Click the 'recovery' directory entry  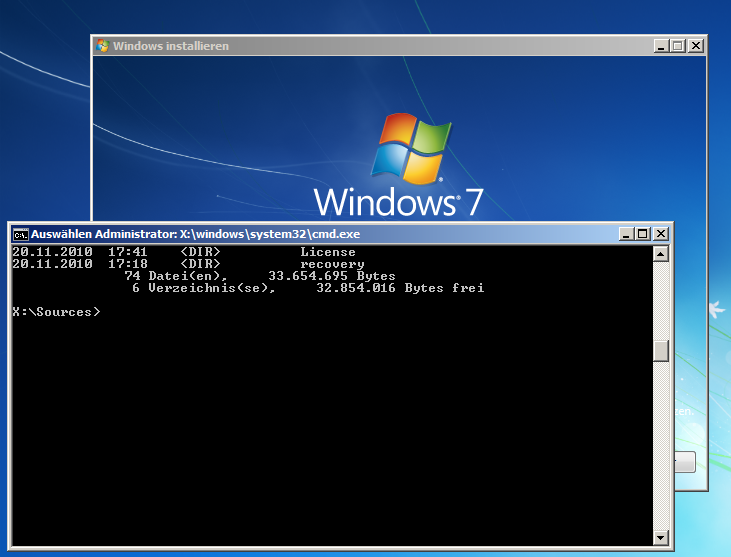[x=332, y=264]
